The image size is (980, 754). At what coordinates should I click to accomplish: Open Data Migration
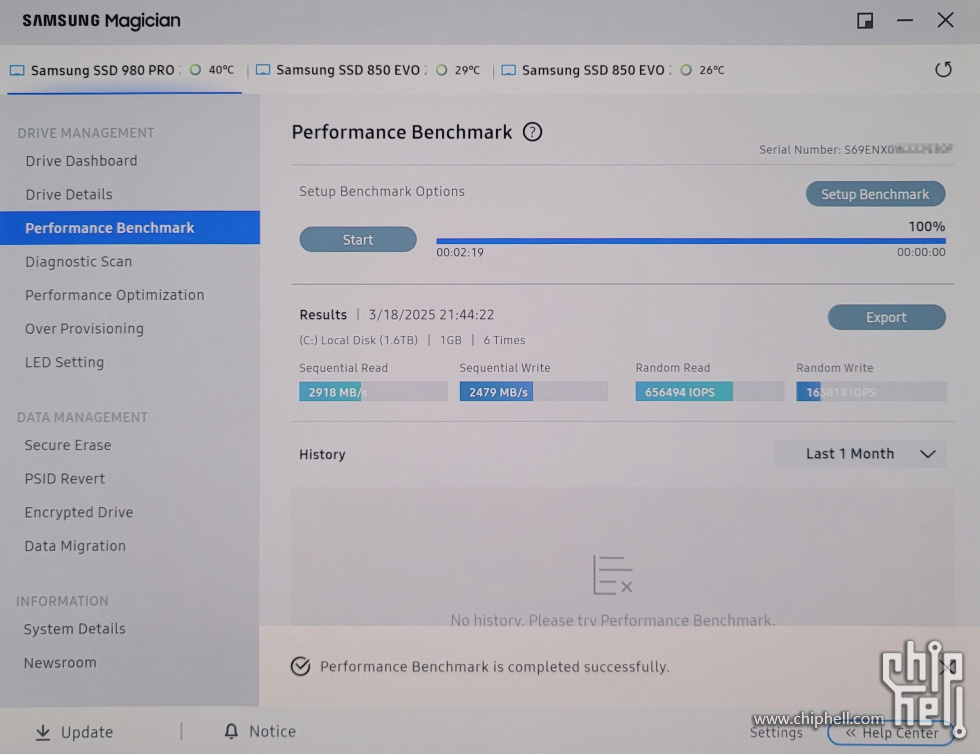tap(75, 546)
